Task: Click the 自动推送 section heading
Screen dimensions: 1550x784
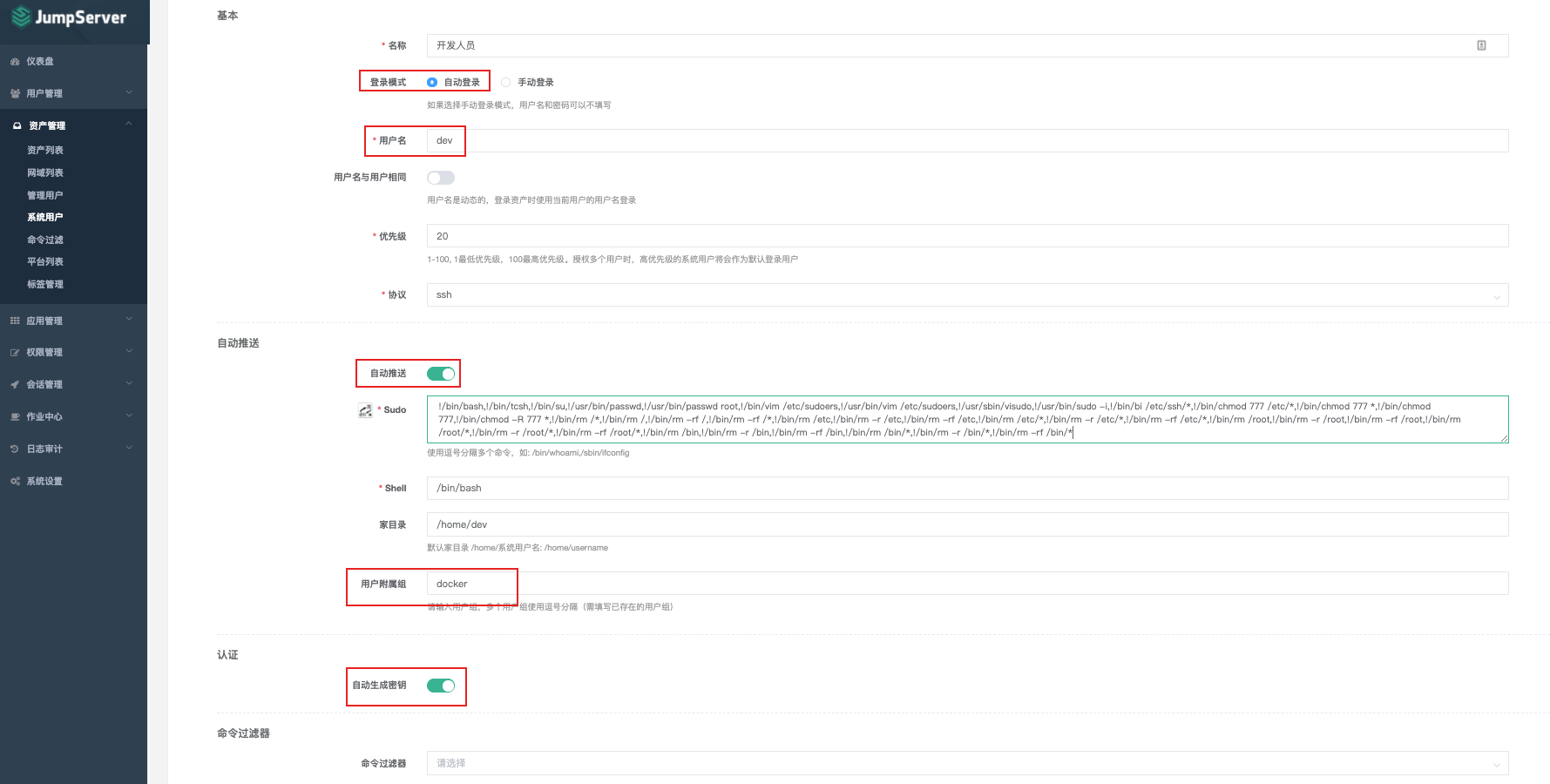Action: 238,343
